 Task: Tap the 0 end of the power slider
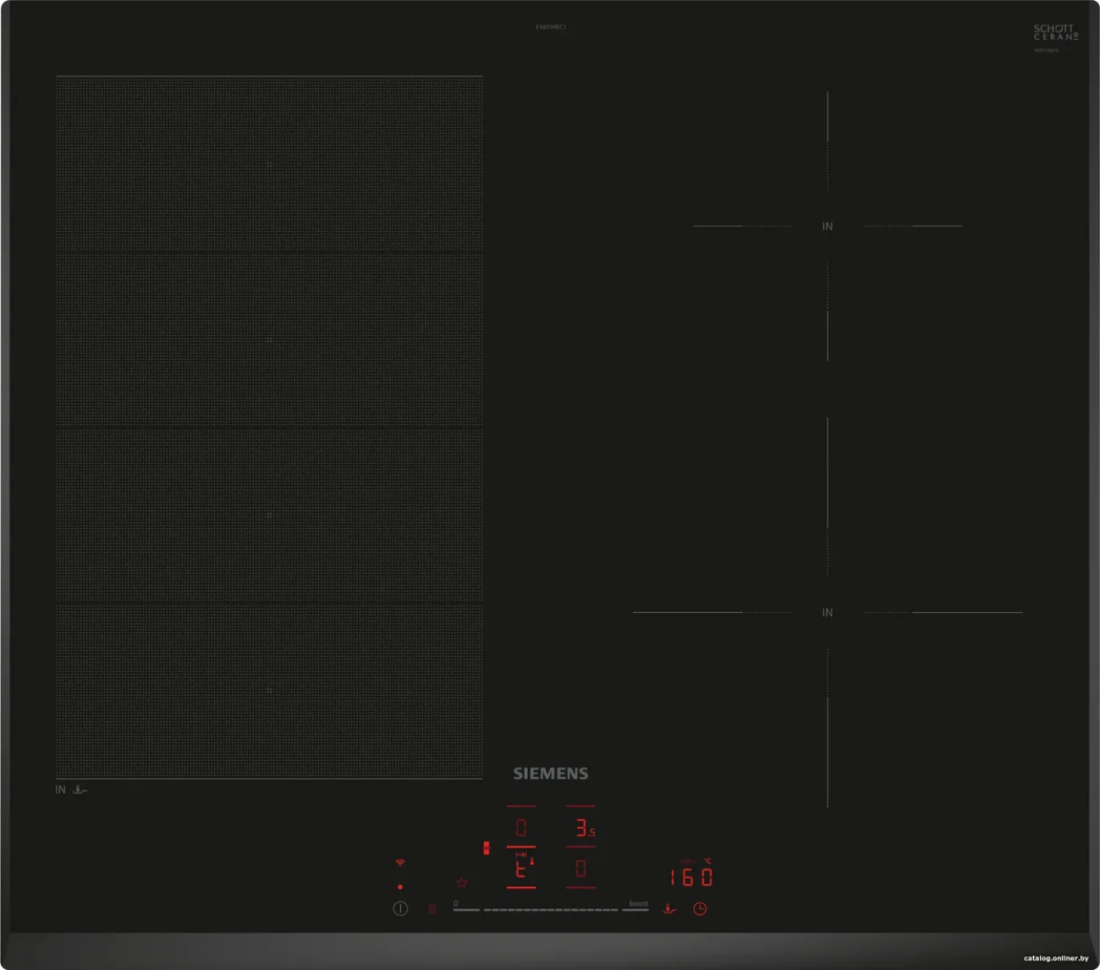click(465, 906)
